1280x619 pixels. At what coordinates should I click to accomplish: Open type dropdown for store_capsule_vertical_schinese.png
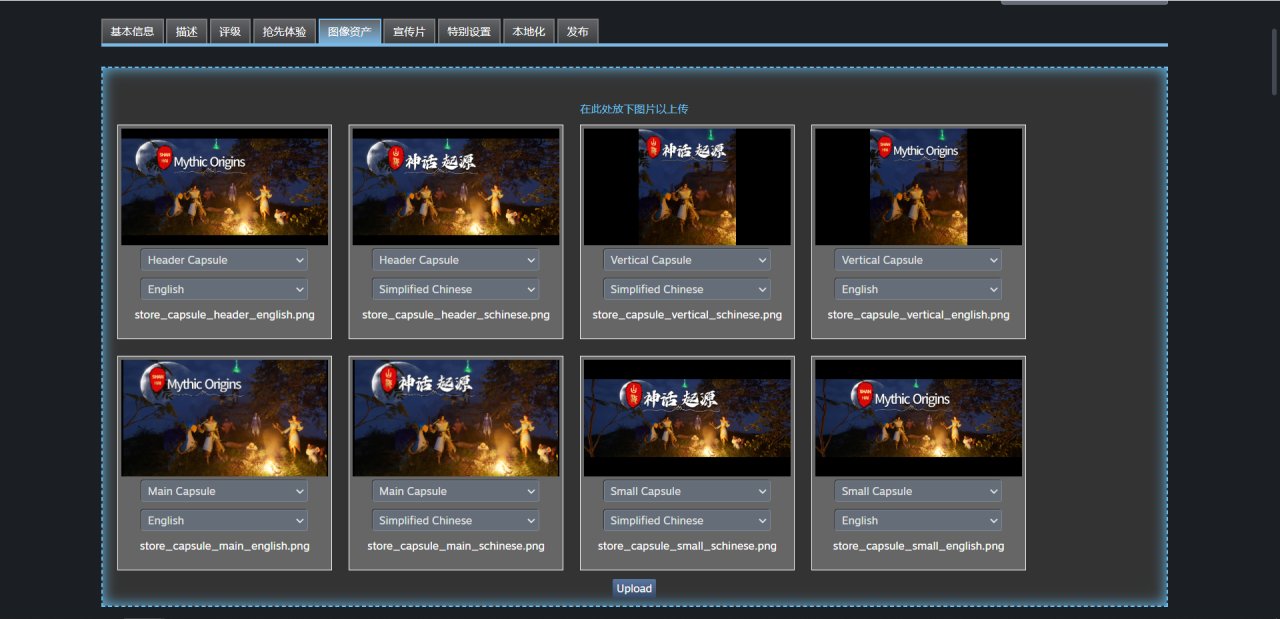point(687,260)
